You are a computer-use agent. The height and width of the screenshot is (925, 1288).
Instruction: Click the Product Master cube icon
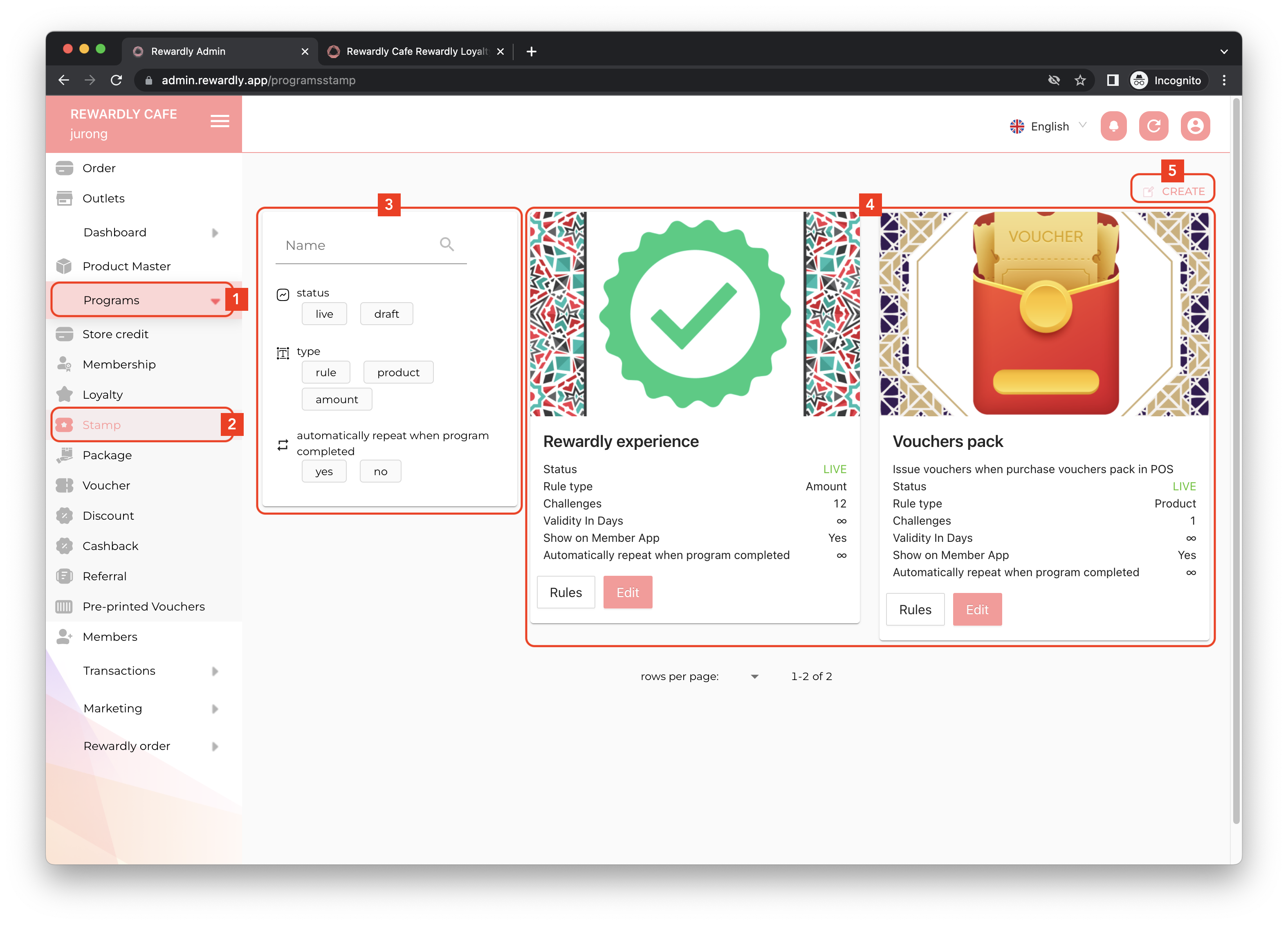pos(64,266)
